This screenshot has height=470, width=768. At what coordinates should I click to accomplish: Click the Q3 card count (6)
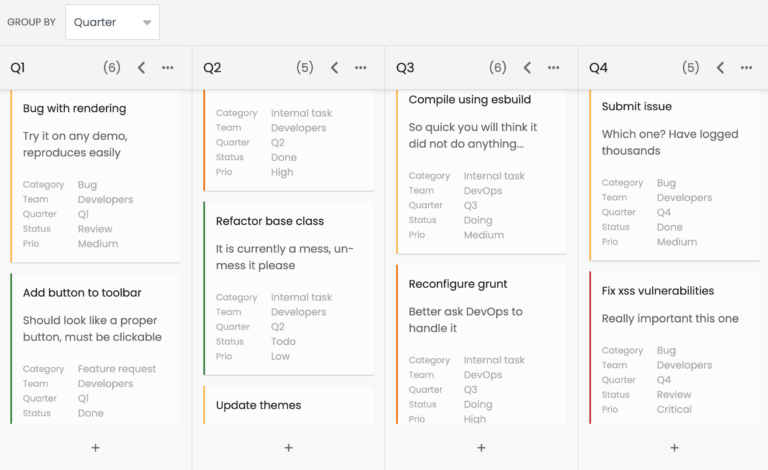point(498,68)
